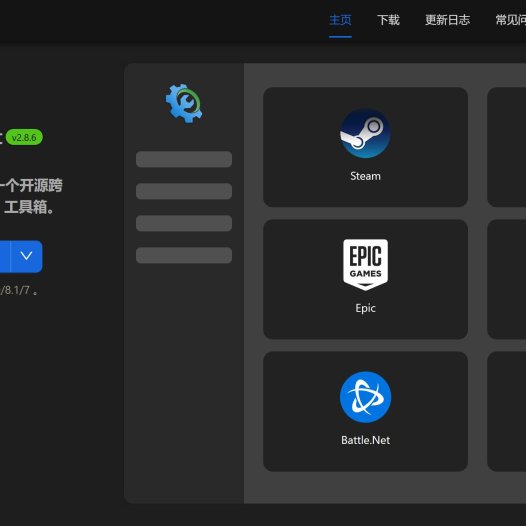The width and height of the screenshot is (526, 526).
Task: Click the blue gear wrench app logo
Action: (x=184, y=103)
